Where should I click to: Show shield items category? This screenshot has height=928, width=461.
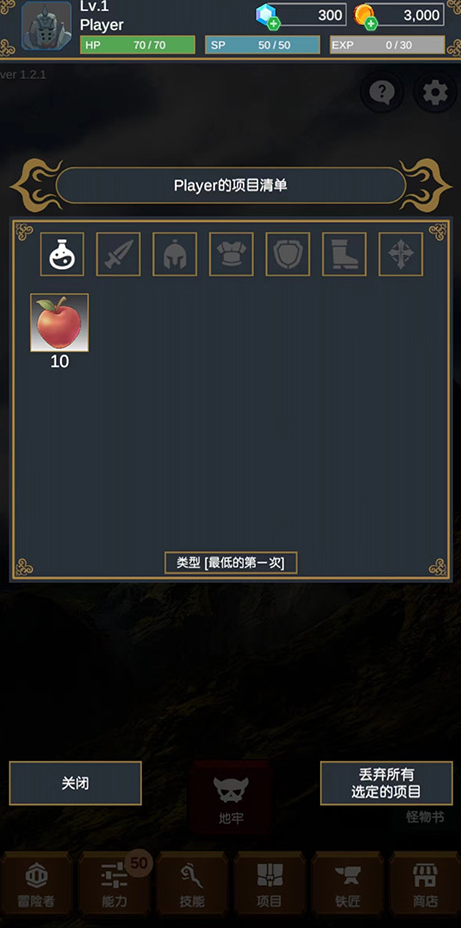(288, 254)
